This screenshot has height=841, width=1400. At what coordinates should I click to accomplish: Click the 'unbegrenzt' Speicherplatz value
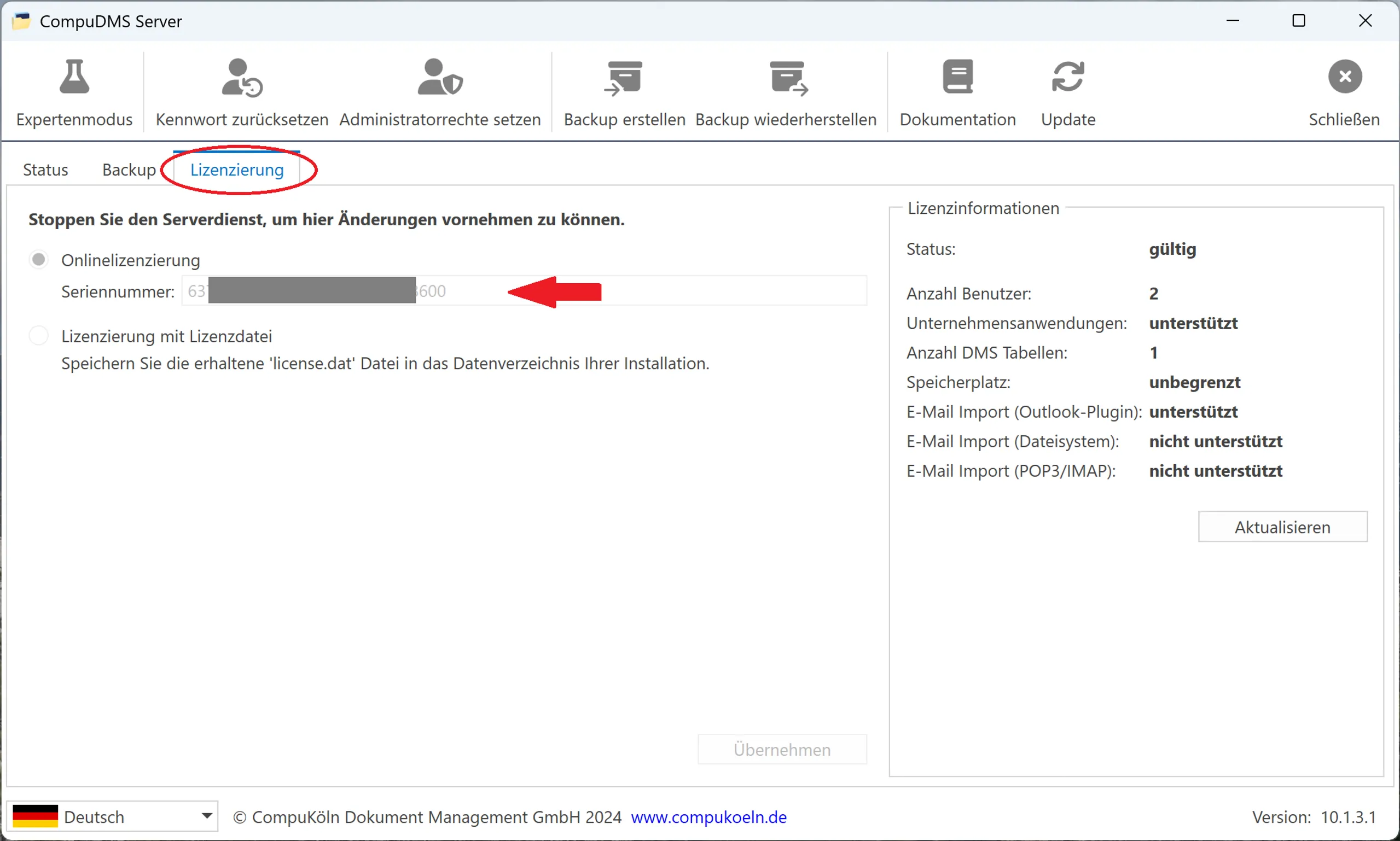1194,382
